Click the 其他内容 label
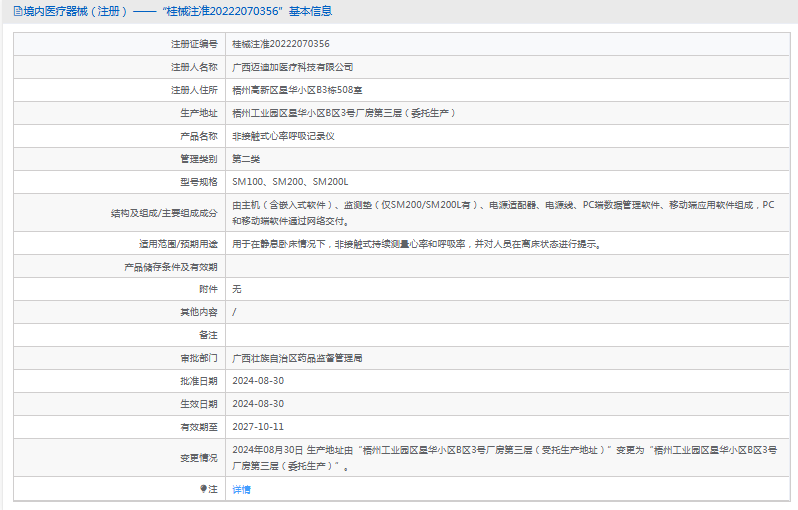This screenshot has width=798, height=510. pos(198,312)
